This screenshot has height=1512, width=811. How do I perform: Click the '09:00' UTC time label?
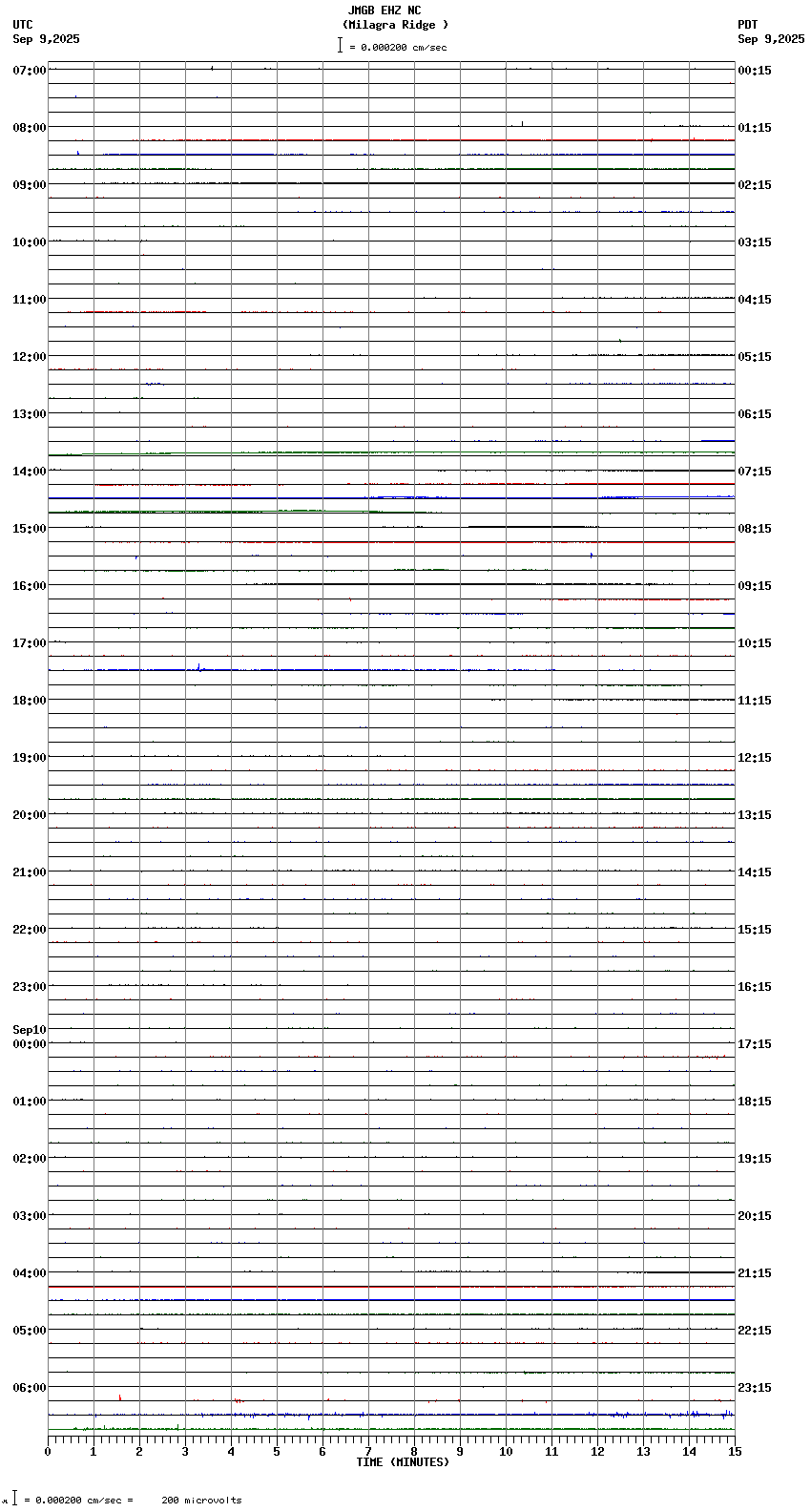[30, 185]
